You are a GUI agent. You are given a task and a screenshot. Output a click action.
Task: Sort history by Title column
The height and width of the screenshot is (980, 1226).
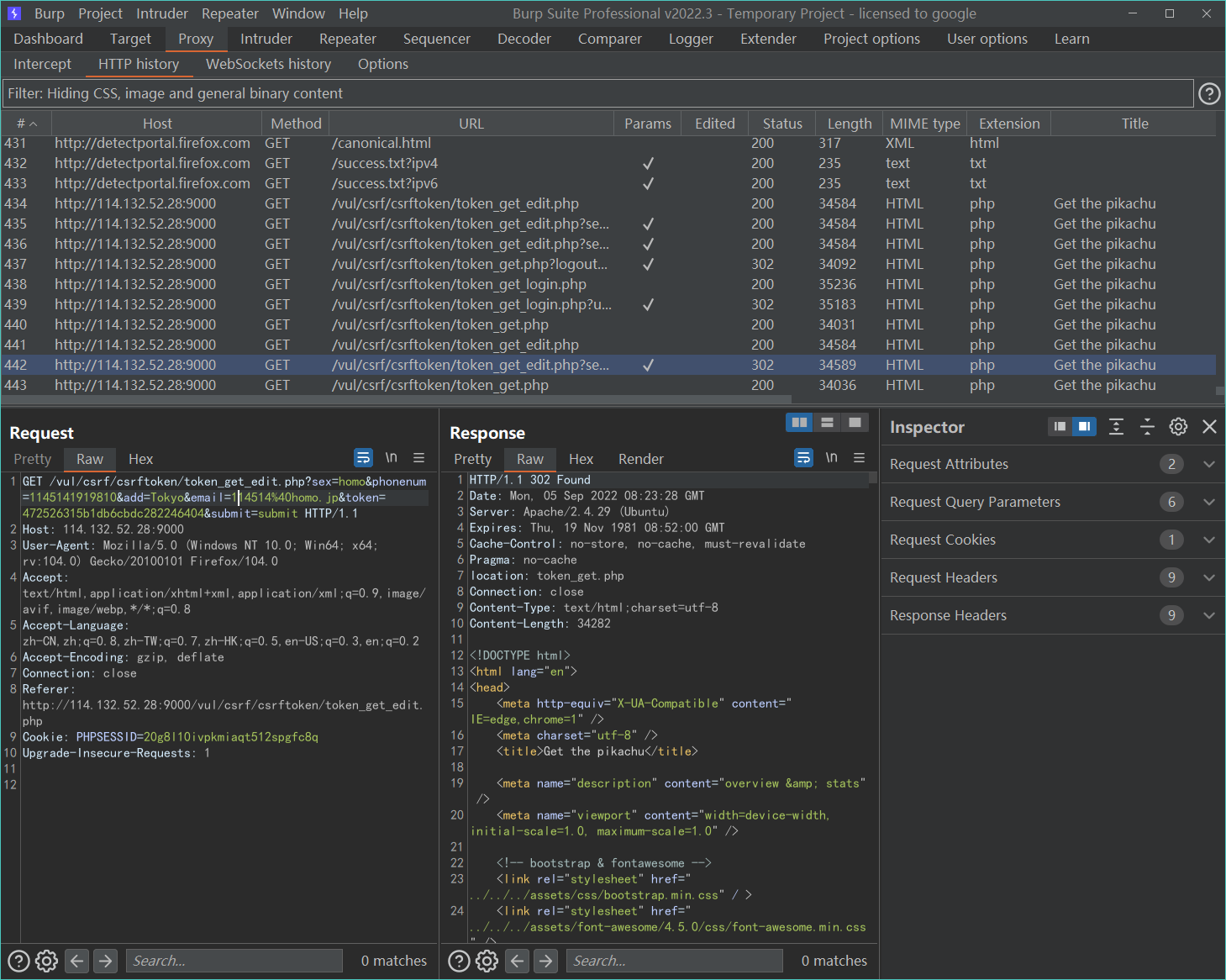[1134, 124]
